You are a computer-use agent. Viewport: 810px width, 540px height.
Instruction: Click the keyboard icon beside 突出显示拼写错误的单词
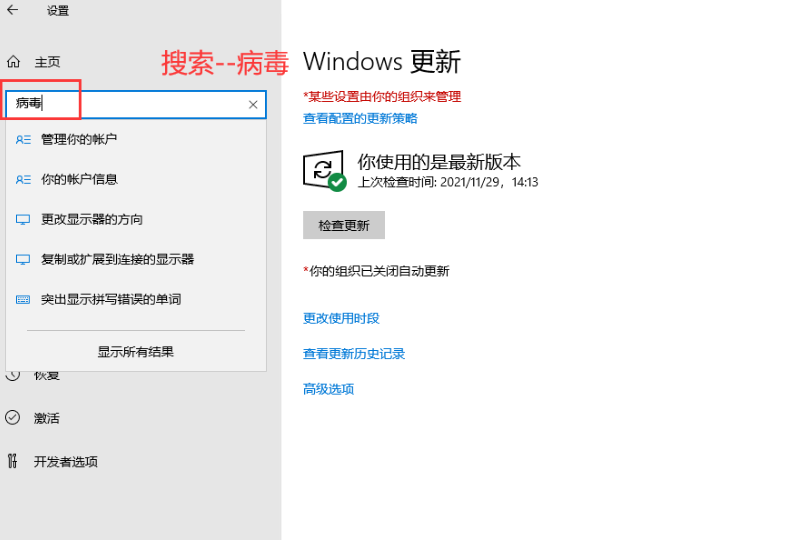coord(23,300)
